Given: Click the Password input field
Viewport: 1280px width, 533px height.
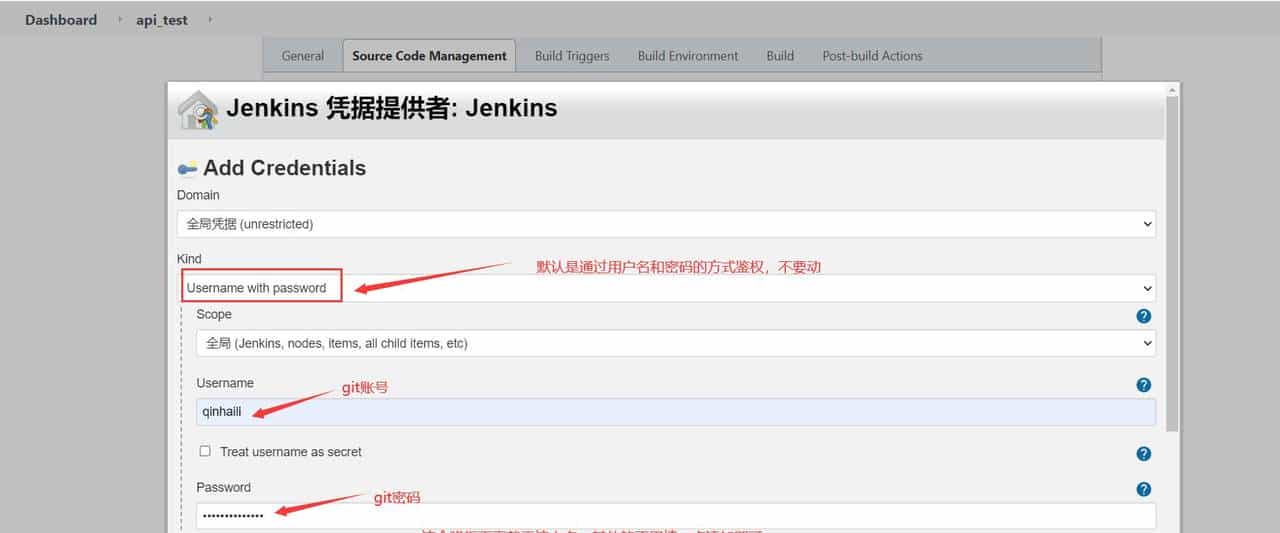Looking at the screenshot, I should [676, 515].
